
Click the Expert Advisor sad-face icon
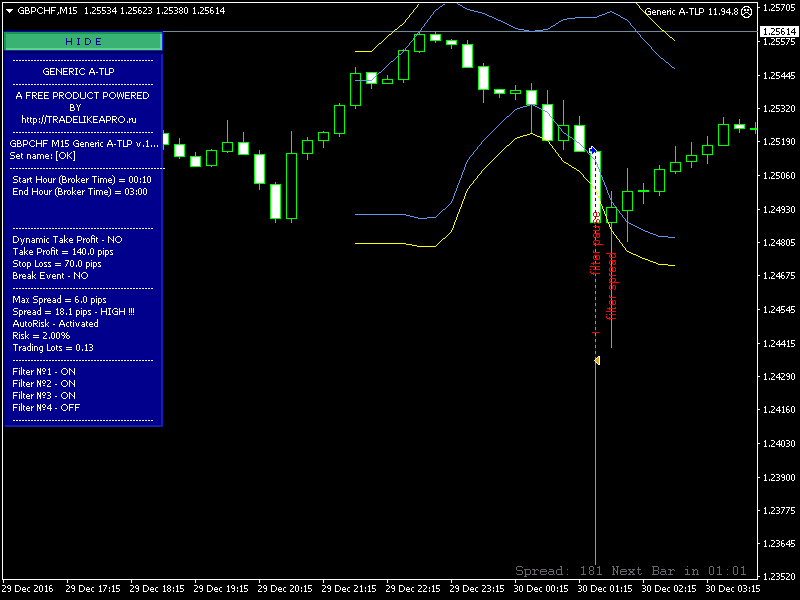pyautogui.click(x=746, y=11)
